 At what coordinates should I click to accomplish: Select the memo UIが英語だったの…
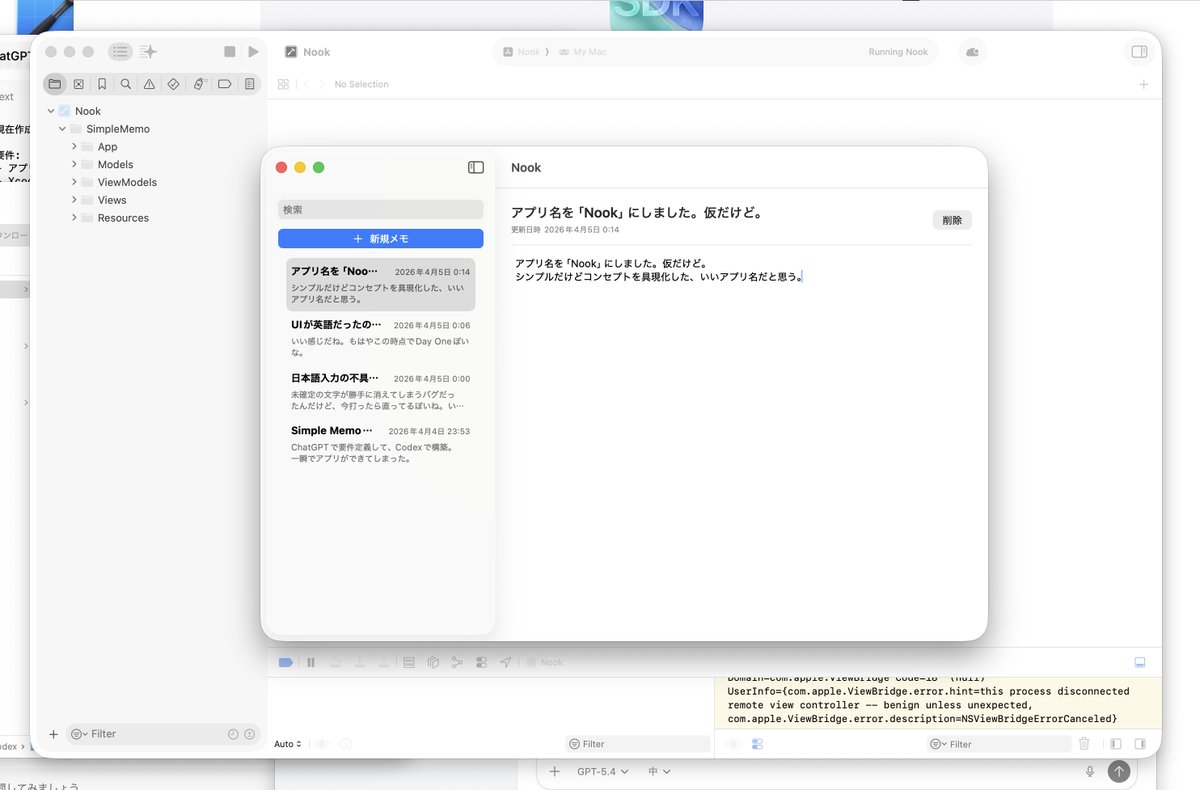point(381,338)
